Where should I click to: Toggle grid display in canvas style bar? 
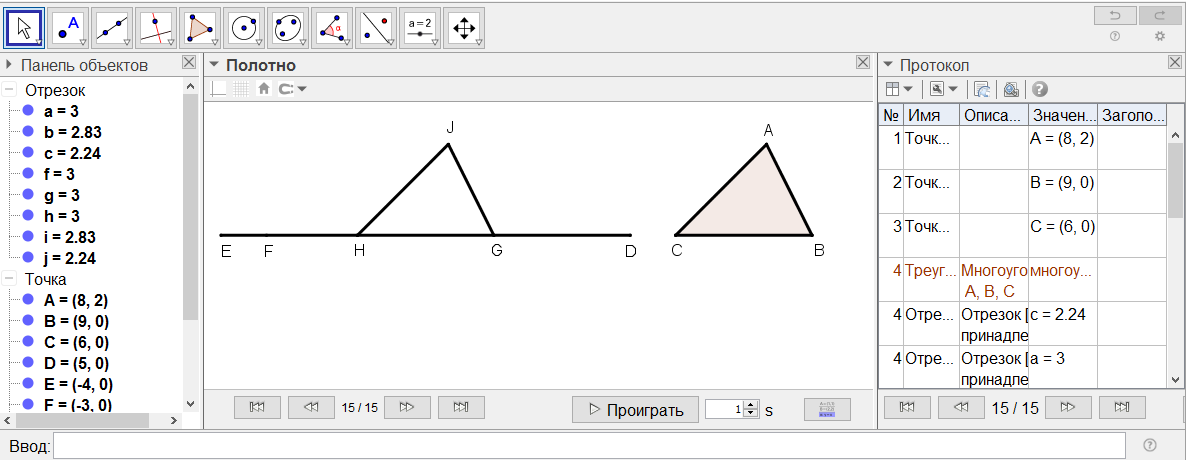pyautogui.click(x=241, y=89)
